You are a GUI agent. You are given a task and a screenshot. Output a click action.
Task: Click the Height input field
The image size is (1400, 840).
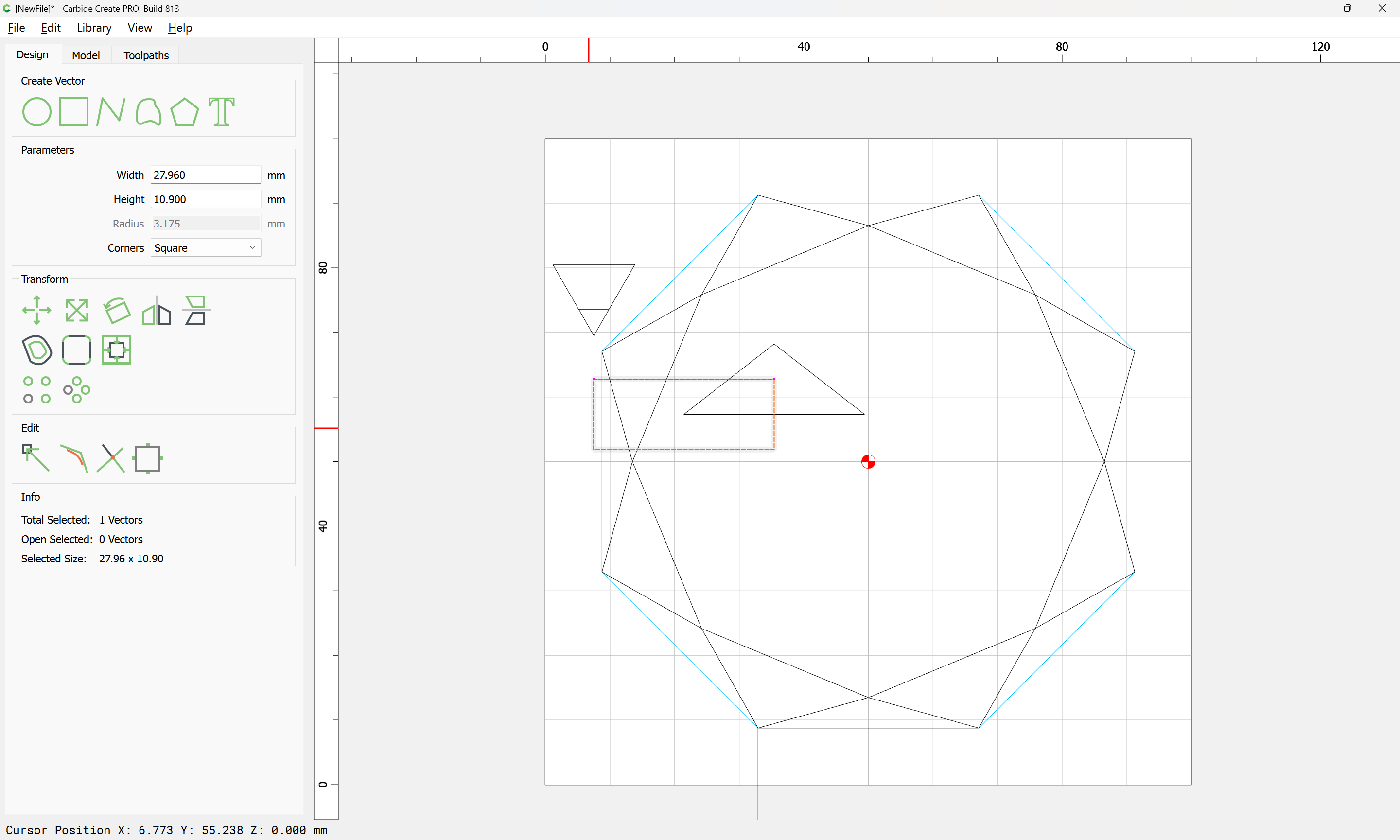point(206,199)
